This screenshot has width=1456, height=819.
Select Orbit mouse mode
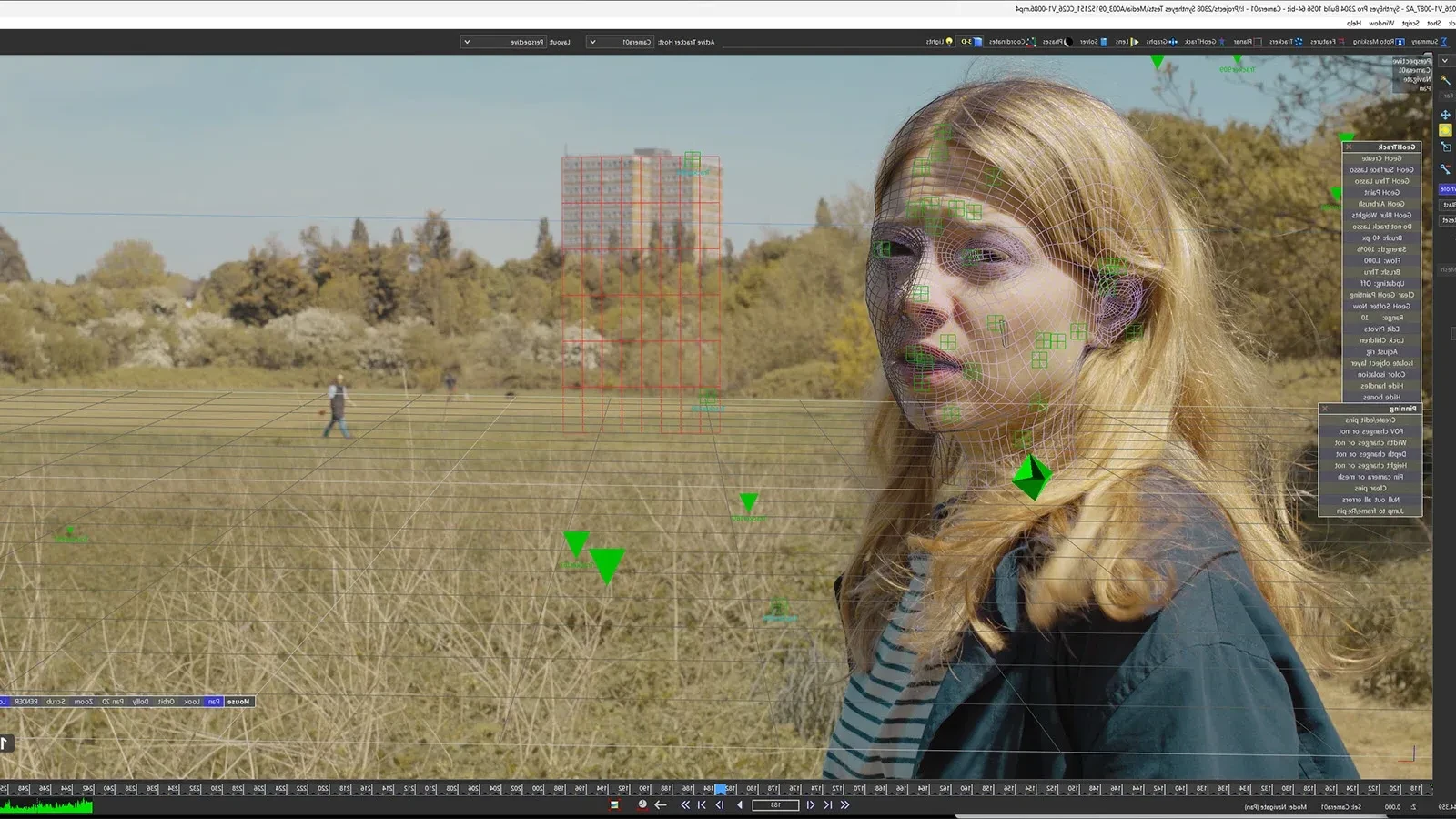(166, 702)
